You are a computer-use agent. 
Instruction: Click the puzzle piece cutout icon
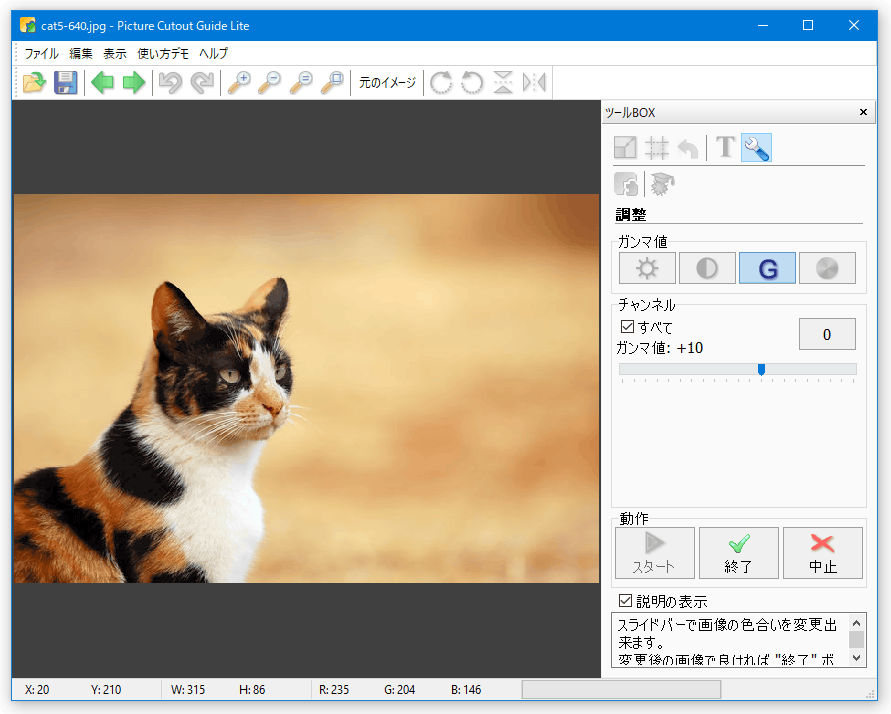click(626, 184)
